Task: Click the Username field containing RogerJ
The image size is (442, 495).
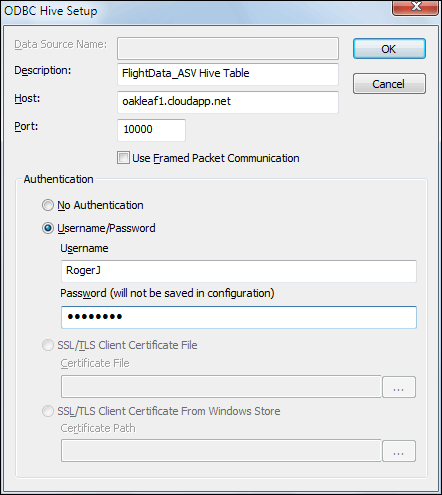Action: point(239,271)
